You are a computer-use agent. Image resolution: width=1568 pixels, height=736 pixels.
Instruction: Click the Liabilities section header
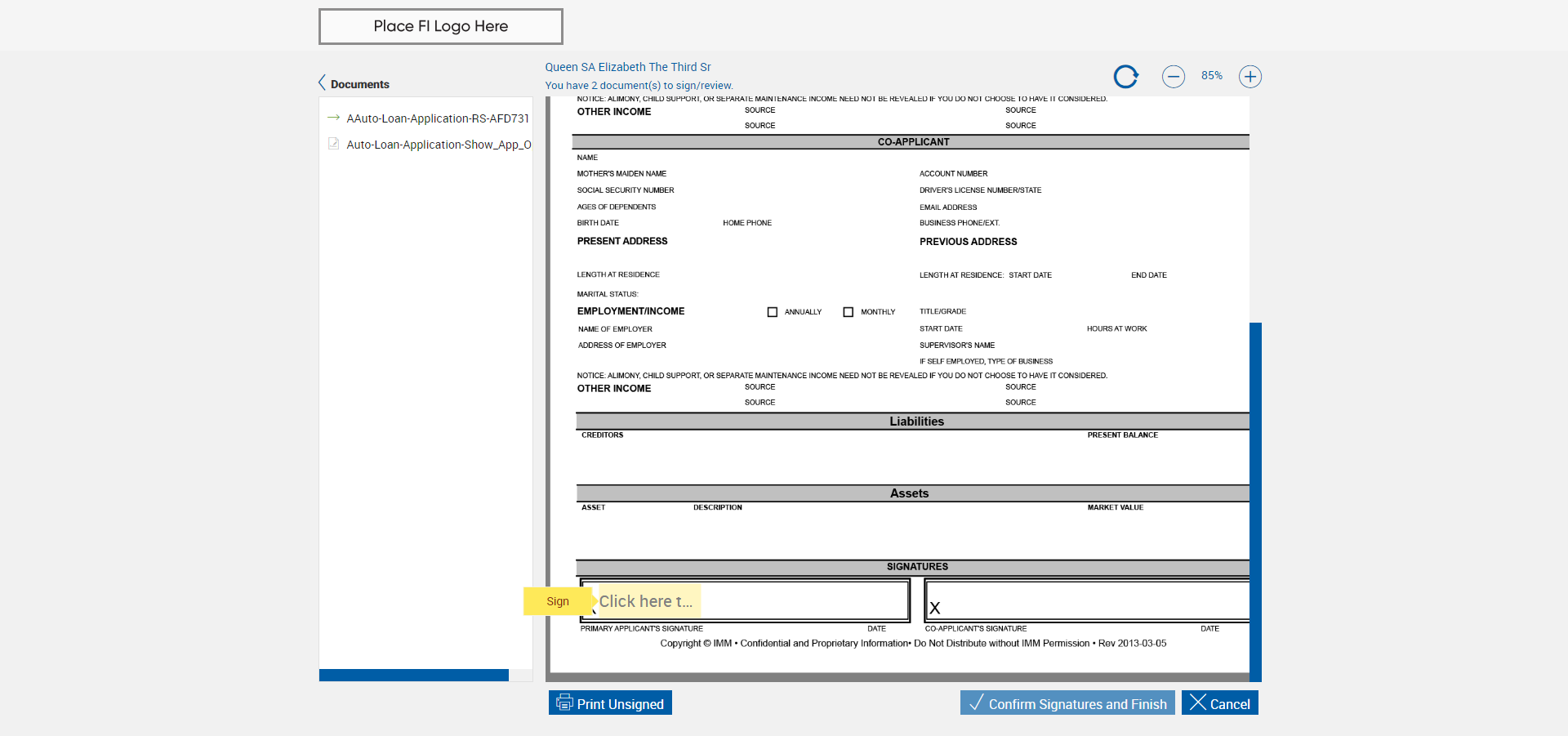(x=913, y=422)
